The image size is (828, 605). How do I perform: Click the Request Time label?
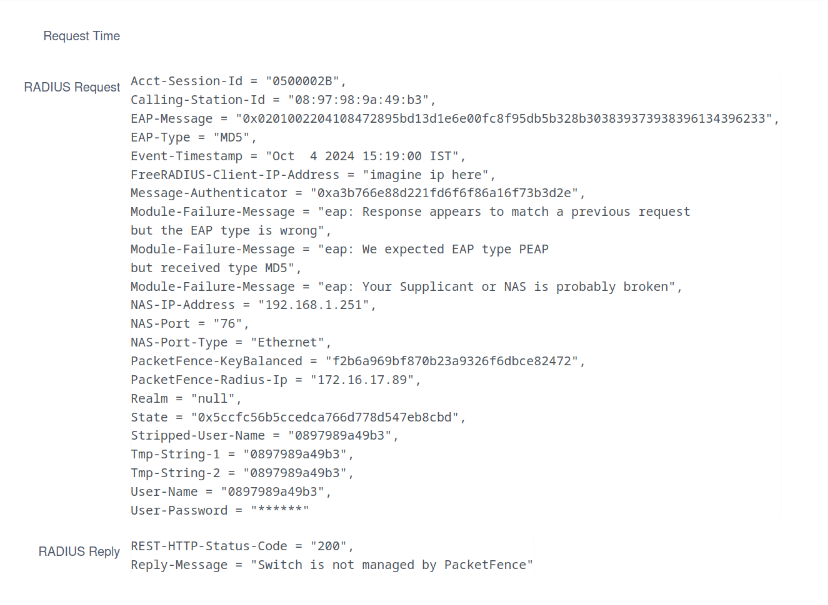[81, 36]
